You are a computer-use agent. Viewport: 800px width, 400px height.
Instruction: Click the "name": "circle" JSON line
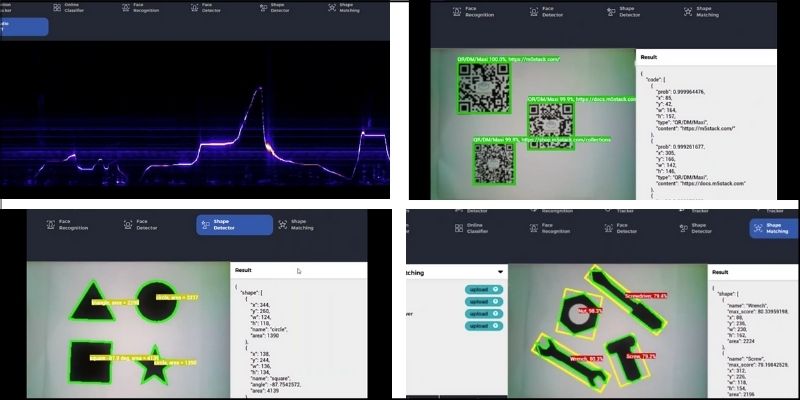click(268, 330)
